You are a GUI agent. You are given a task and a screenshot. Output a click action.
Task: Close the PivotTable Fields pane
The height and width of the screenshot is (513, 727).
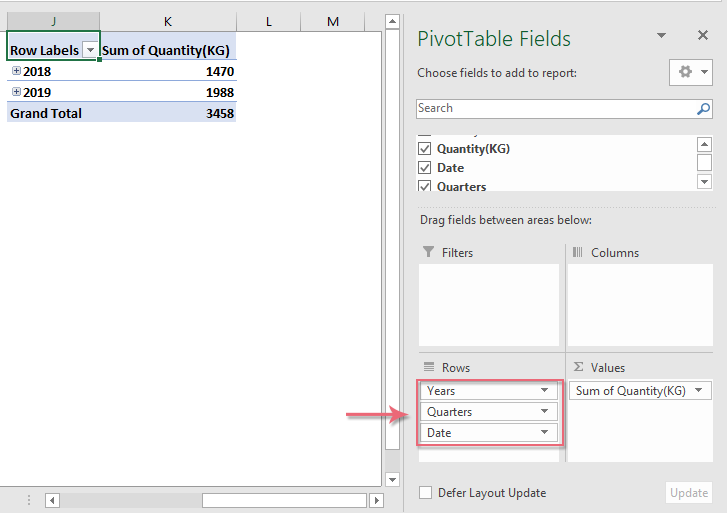[x=702, y=36]
